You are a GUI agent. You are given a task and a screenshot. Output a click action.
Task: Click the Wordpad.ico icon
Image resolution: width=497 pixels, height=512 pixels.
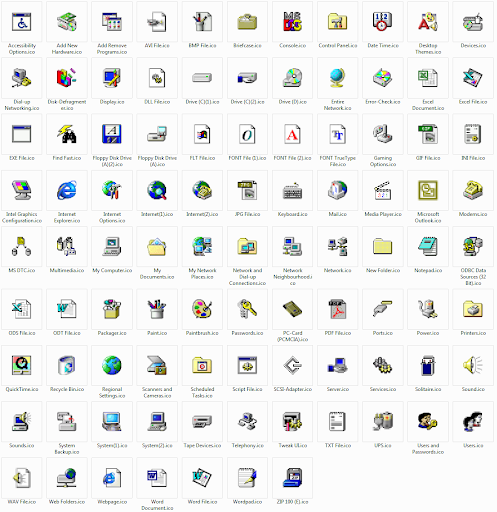pos(247,478)
